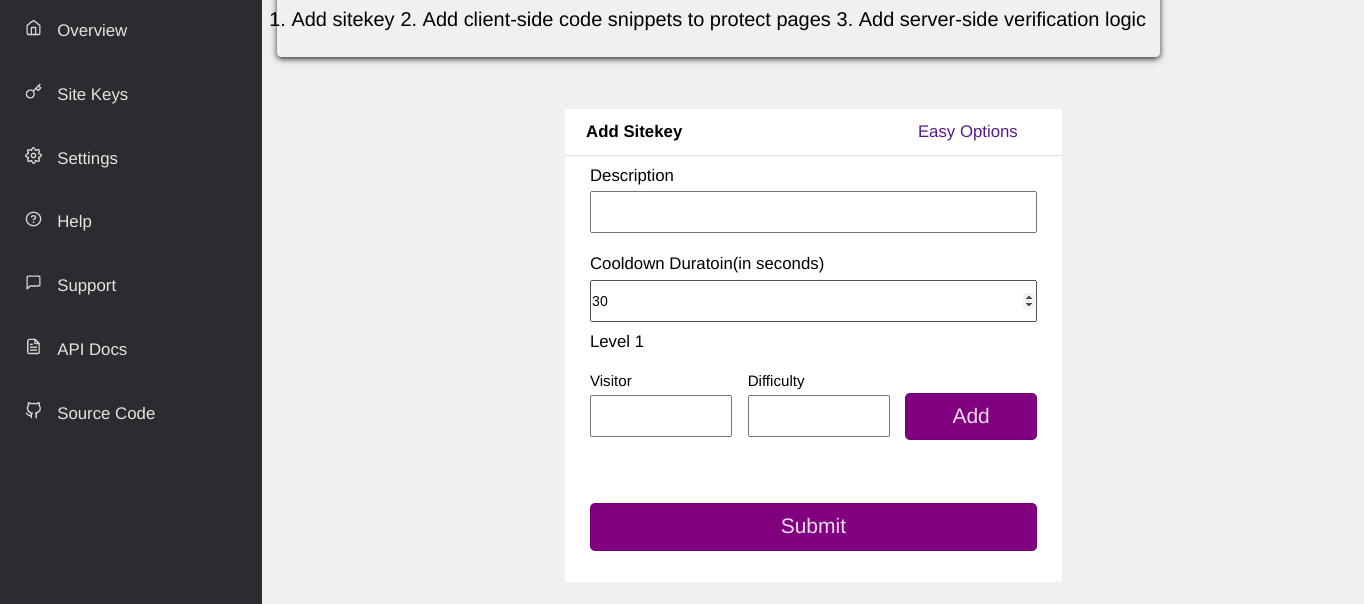
Task: Open the API Docs sidebar label
Action: (x=92, y=349)
